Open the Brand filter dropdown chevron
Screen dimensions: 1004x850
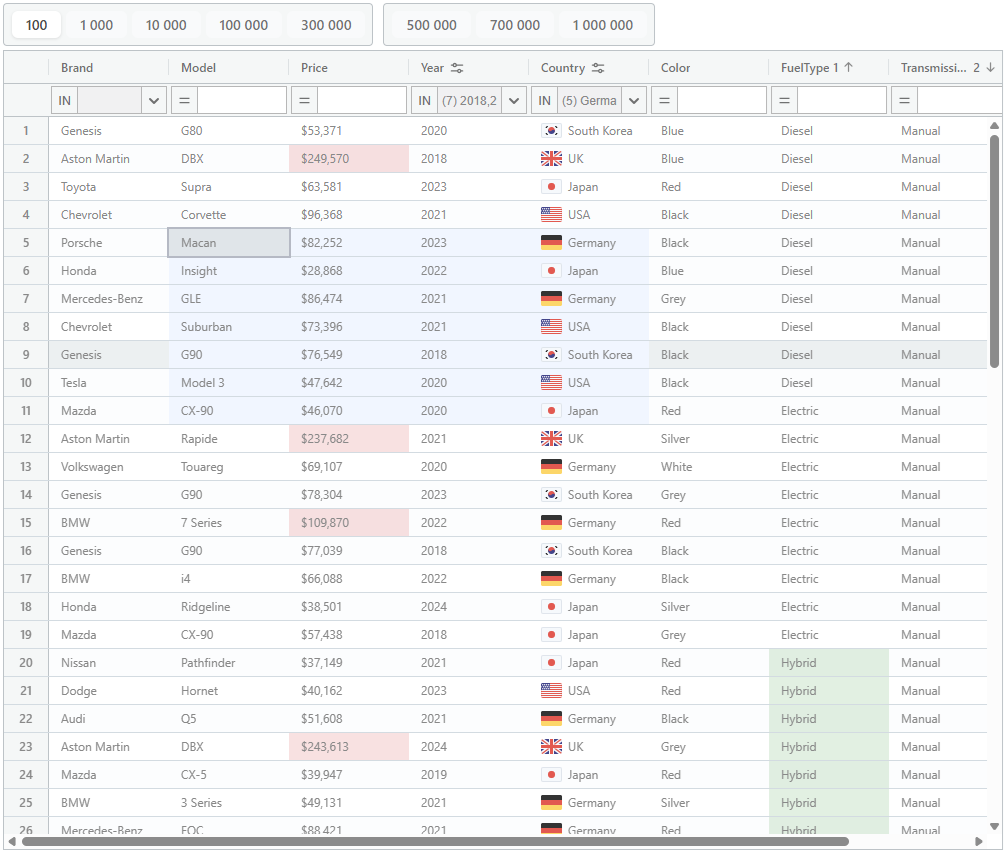154,101
